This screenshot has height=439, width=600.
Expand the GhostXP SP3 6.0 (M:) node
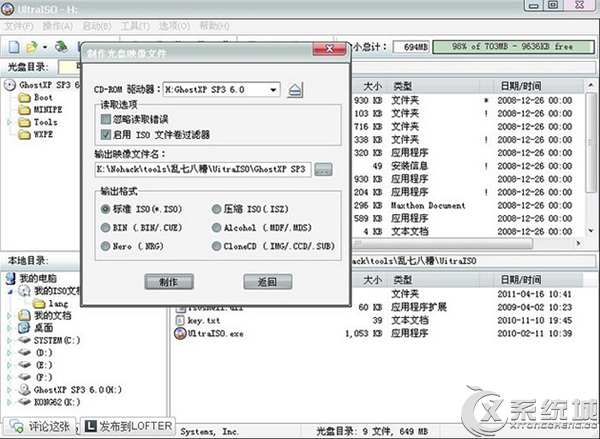click(10, 390)
